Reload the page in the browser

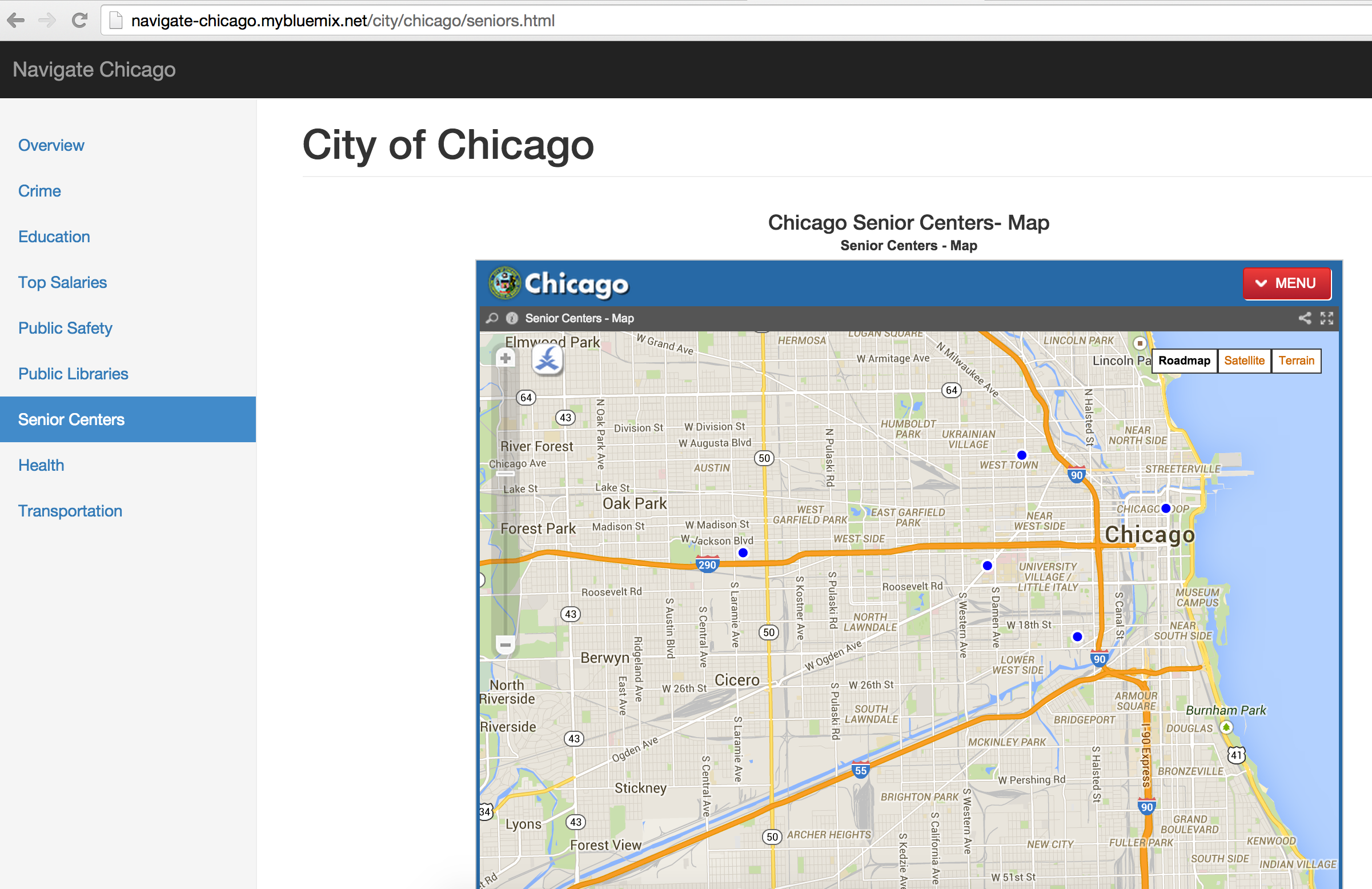79,21
